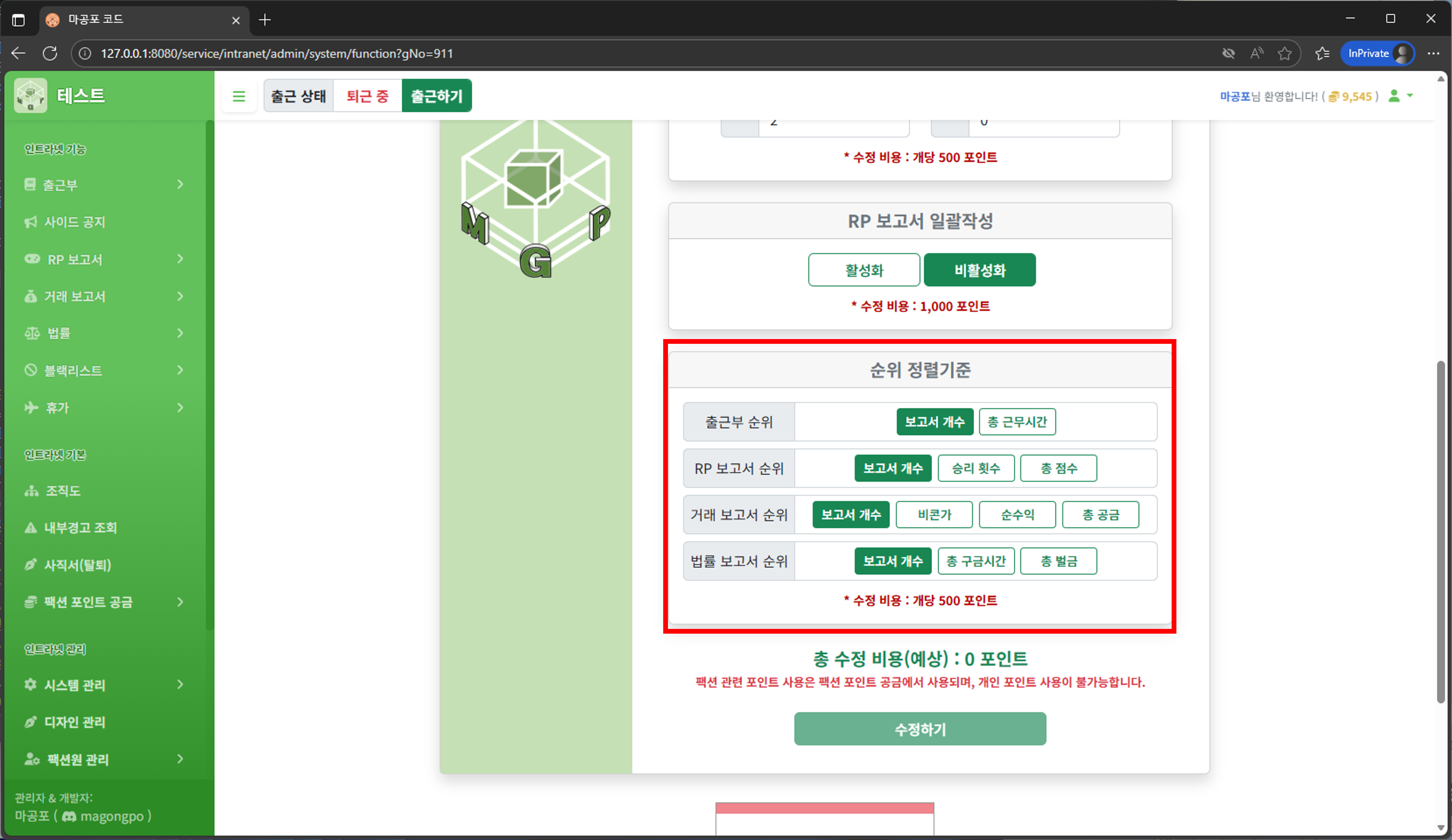Open the user account icon top right
Screen dimensions: 1452x840
click(x=1395, y=96)
